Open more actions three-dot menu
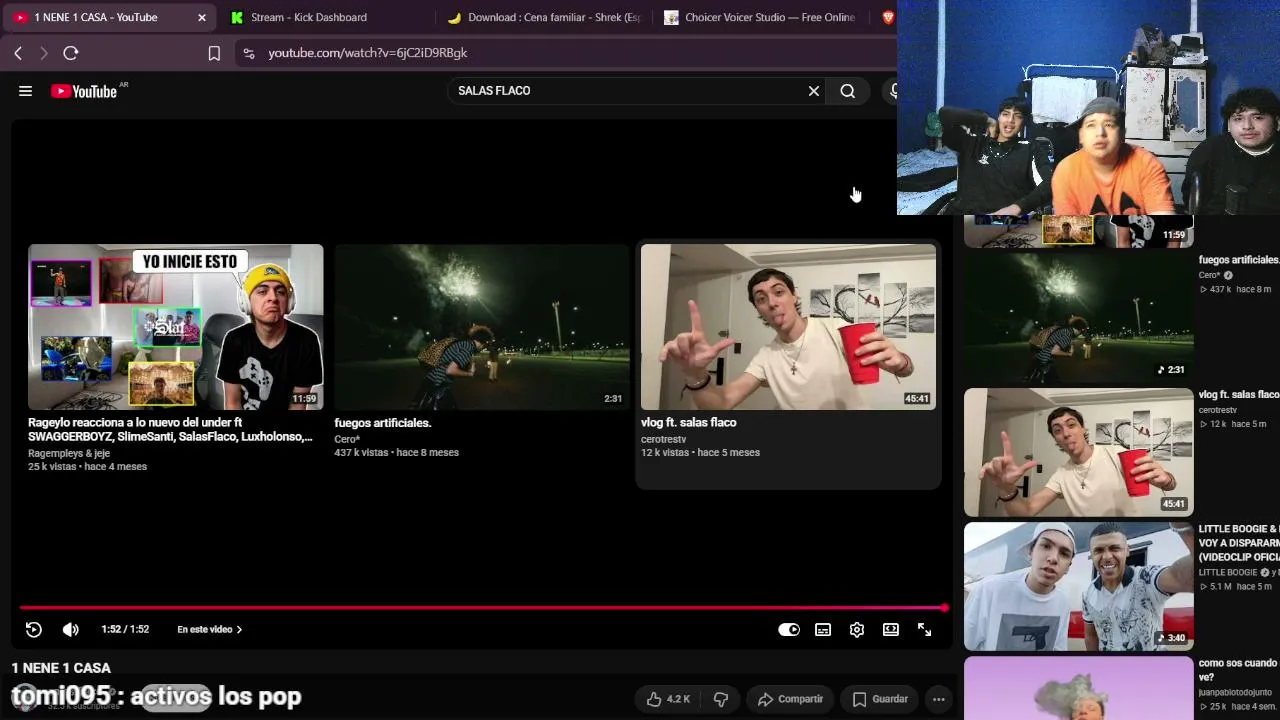This screenshot has height=720, width=1280. [939, 699]
